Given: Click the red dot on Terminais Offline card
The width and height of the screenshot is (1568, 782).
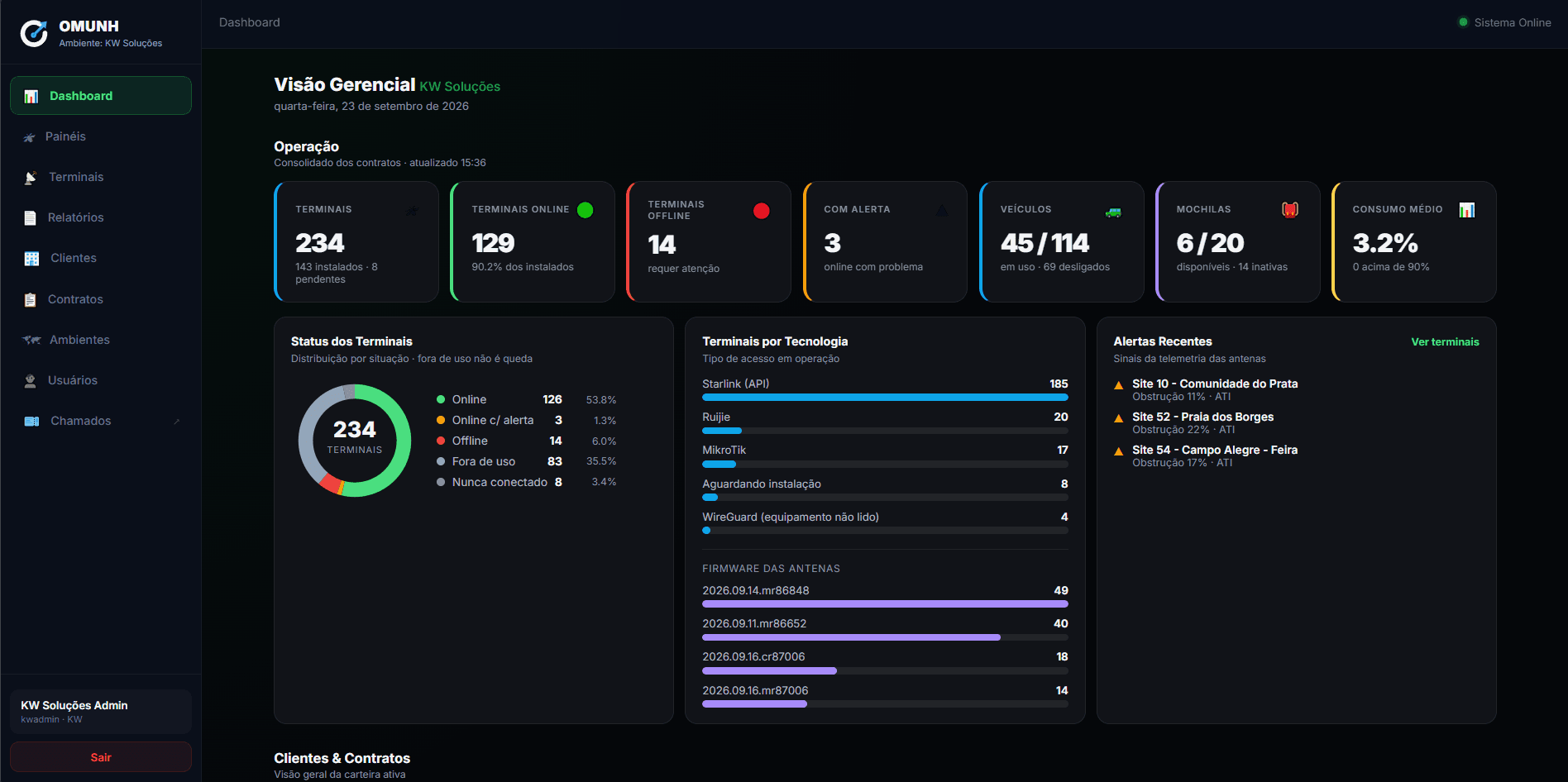Looking at the screenshot, I should (761, 211).
